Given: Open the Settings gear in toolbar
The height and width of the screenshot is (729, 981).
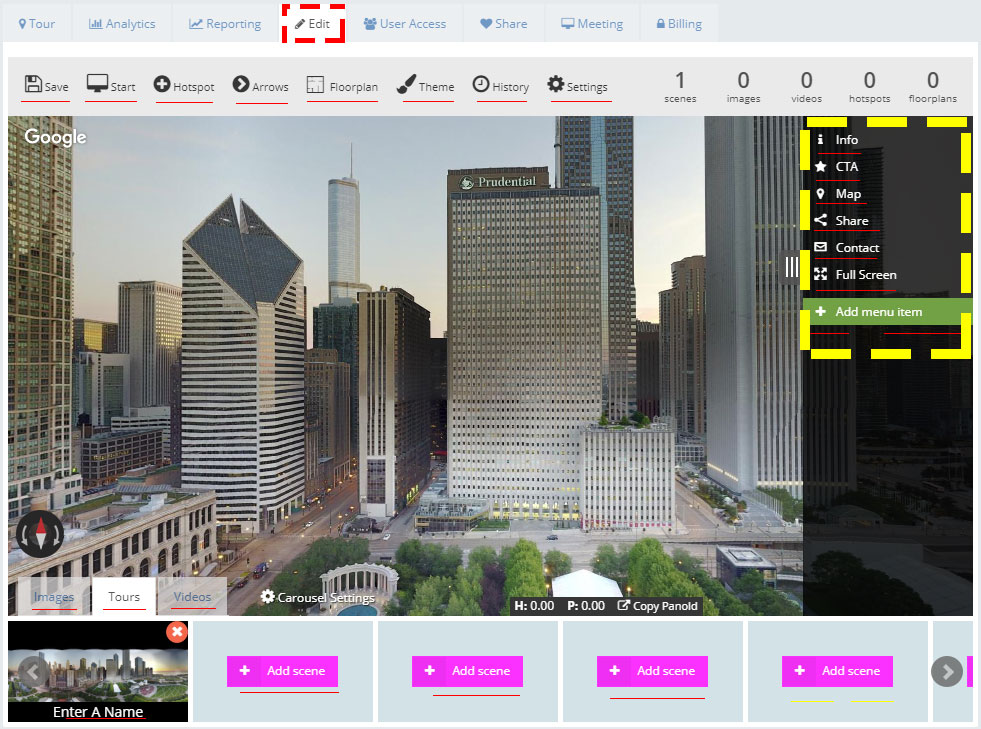Looking at the screenshot, I should coord(577,85).
